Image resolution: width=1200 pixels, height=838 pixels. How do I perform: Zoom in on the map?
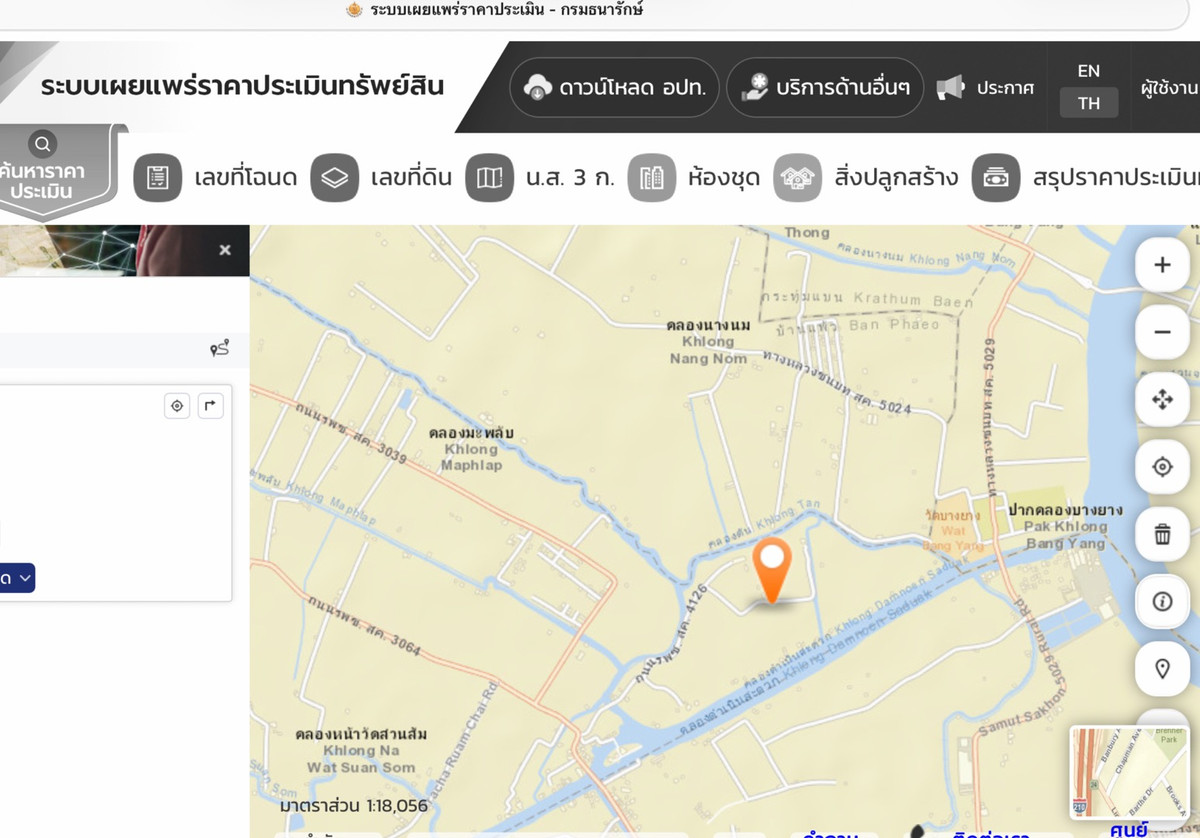pyautogui.click(x=1162, y=265)
